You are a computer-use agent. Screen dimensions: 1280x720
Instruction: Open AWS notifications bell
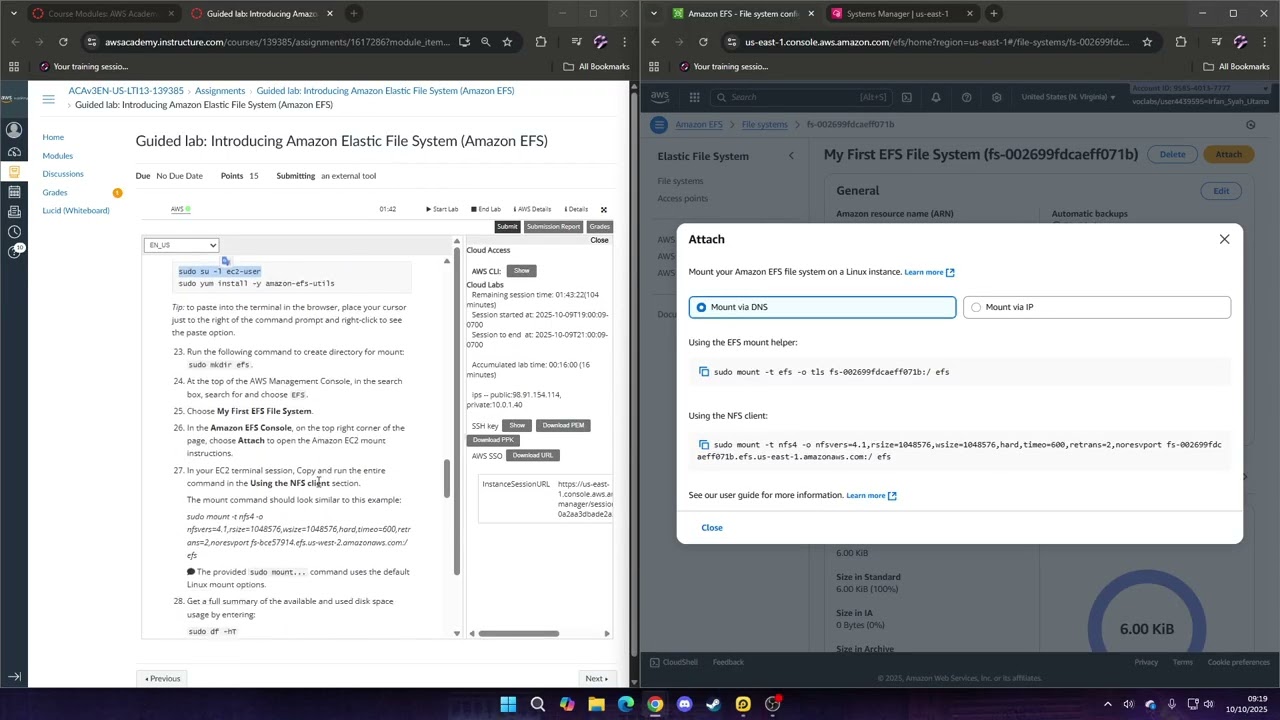pyautogui.click(x=936, y=97)
